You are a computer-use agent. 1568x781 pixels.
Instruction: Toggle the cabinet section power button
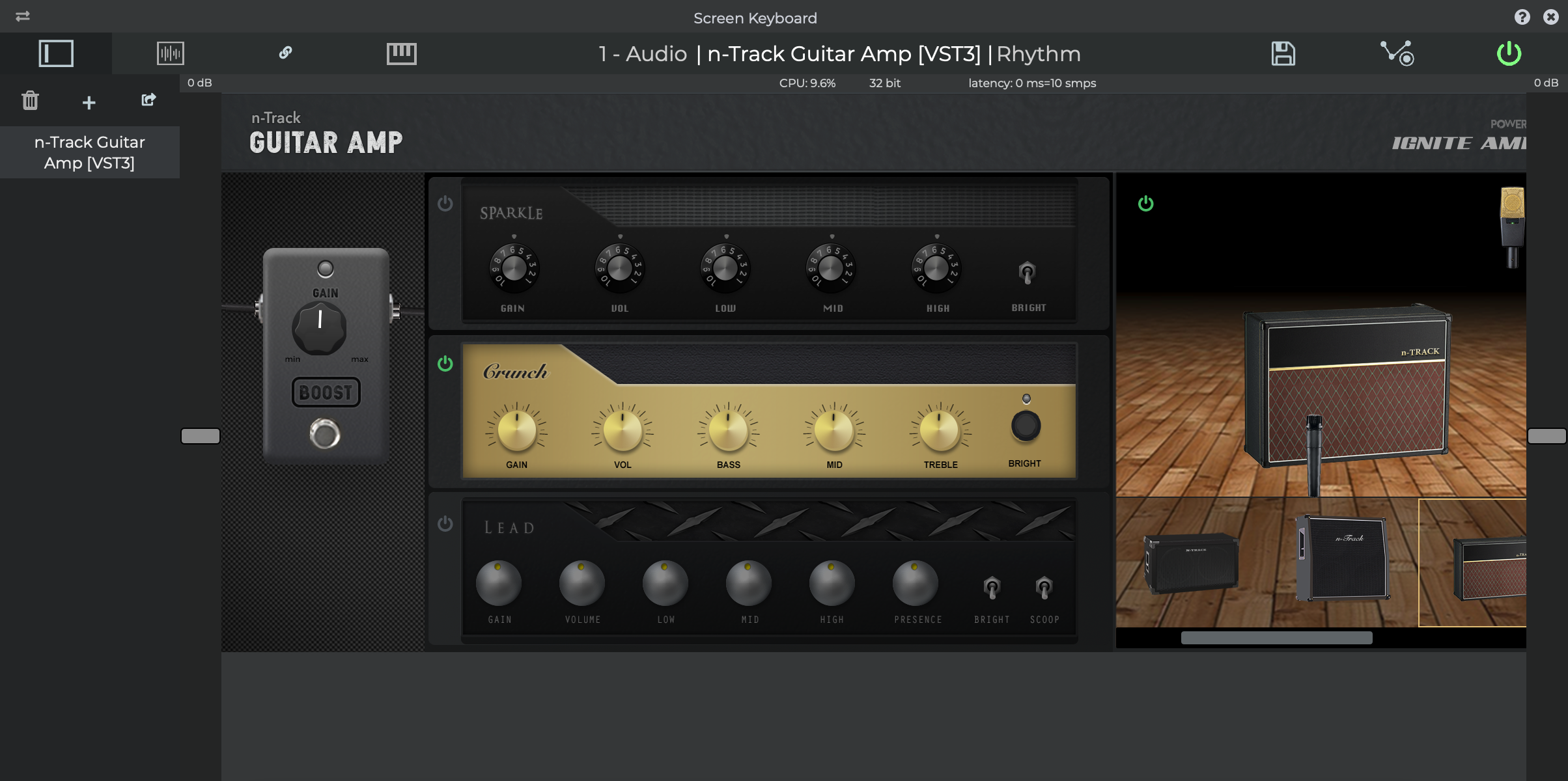pyautogui.click(x=1145, y=204)
